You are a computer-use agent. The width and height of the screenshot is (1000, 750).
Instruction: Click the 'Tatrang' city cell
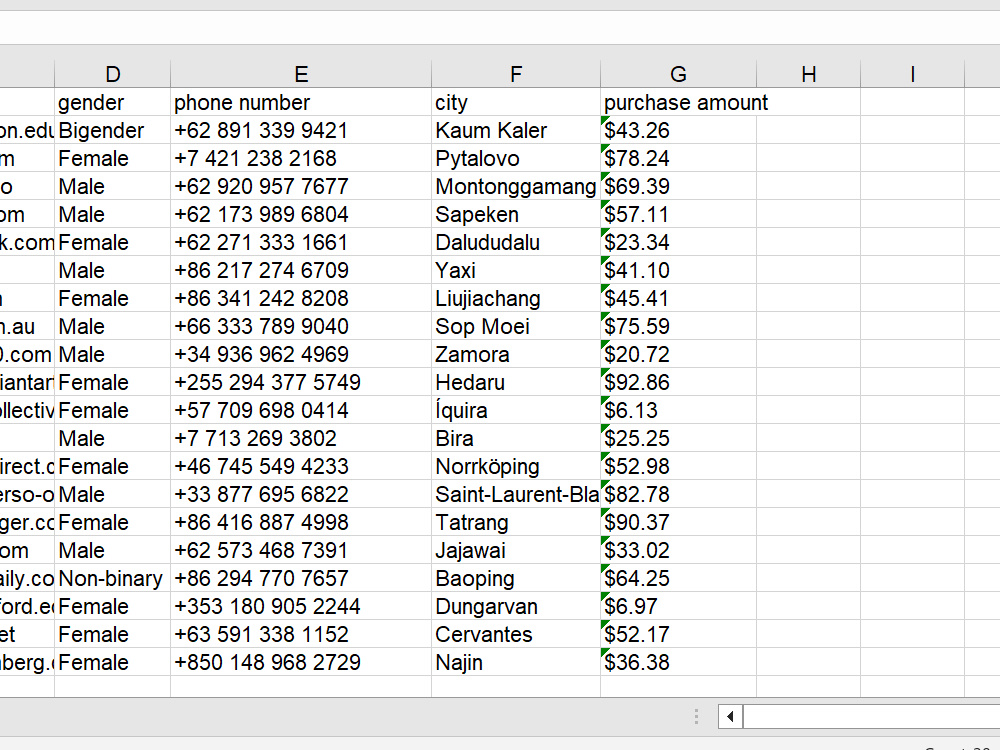(516, 522)
